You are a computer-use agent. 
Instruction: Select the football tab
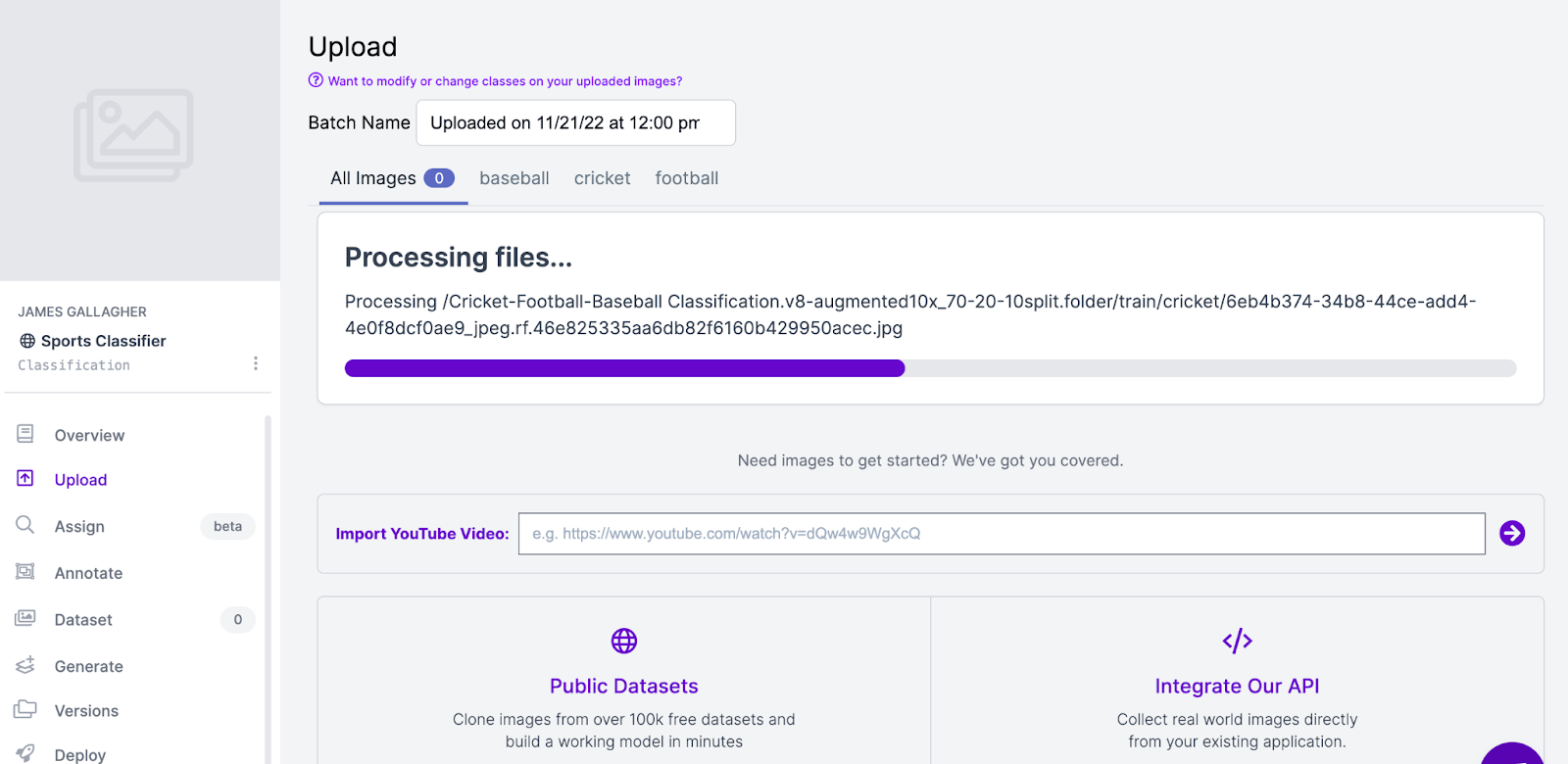[686, 178]
